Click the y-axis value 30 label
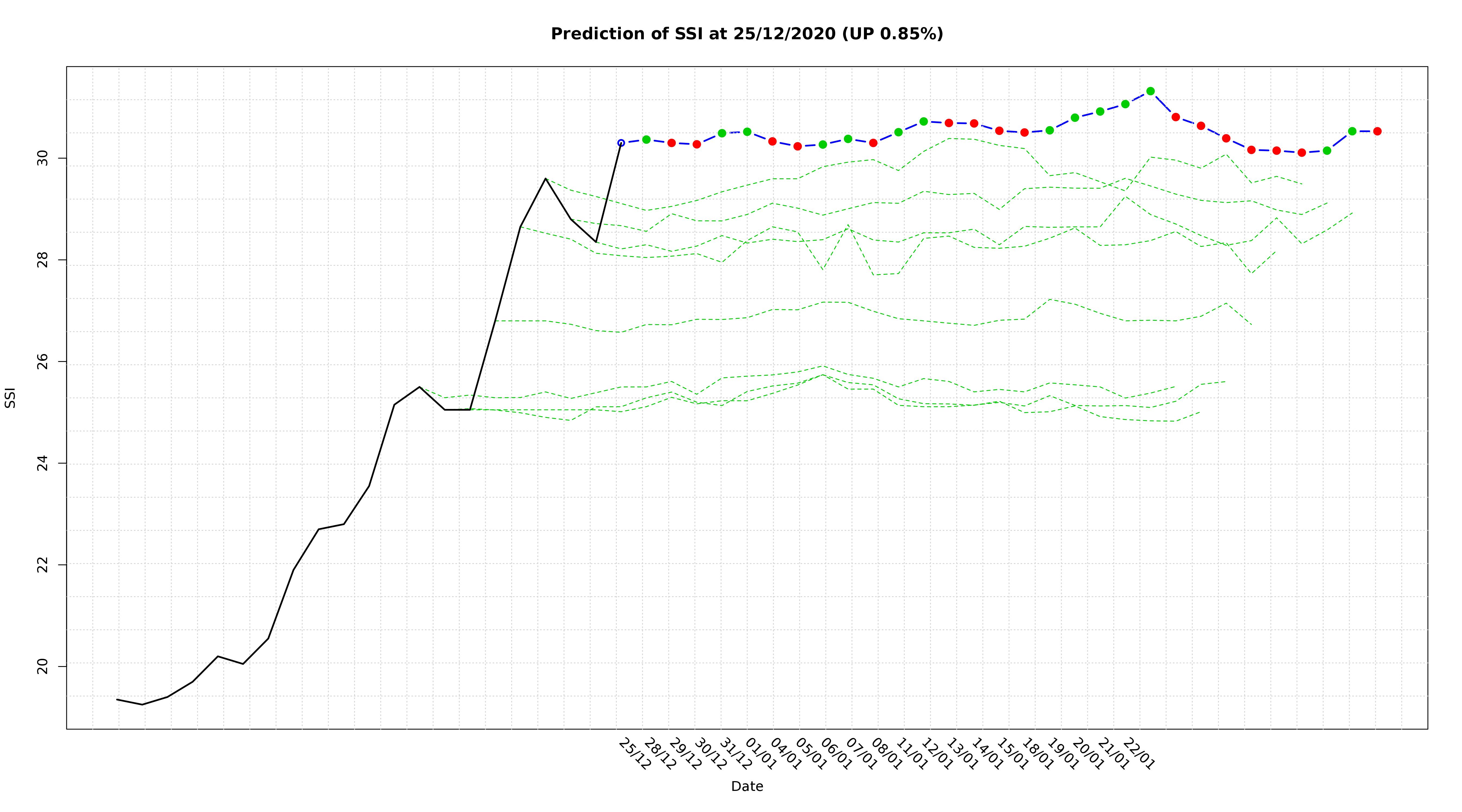 42,158
